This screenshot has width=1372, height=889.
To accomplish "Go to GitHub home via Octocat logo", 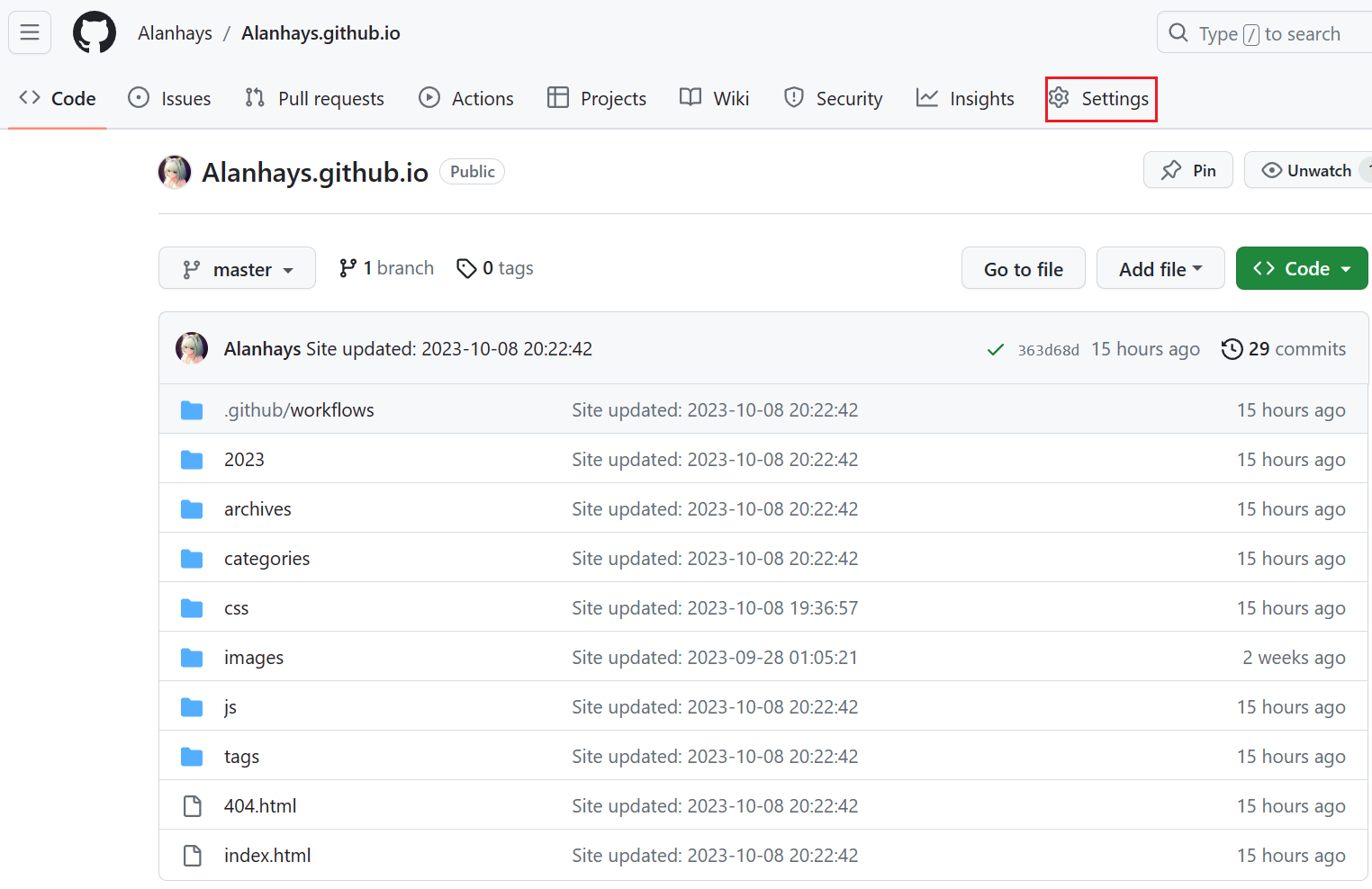I will [x=95, y=33].
